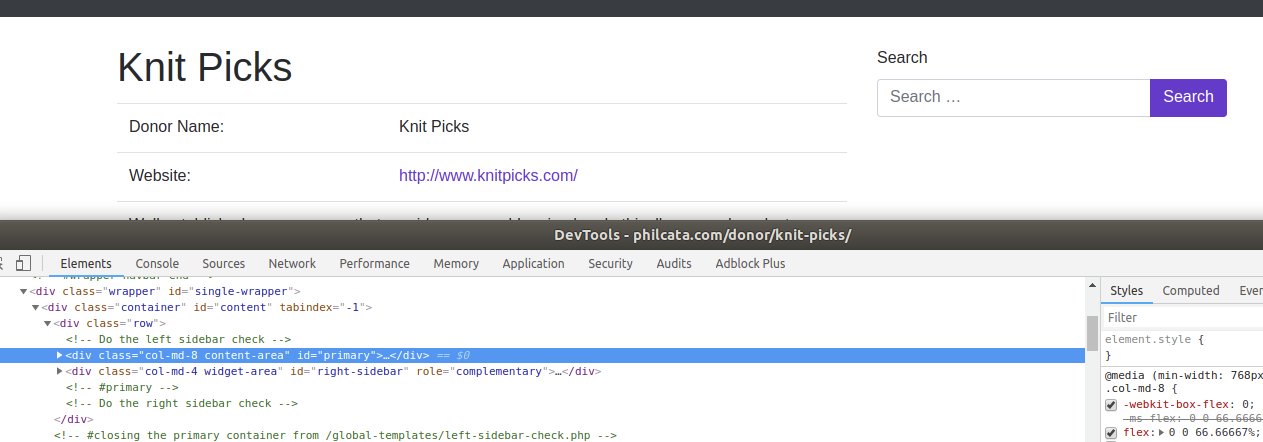Collapse the single-wrapper div node
Image resolution: width=1263 pixels, height=442 pixels.
click(x=24, y=291)
